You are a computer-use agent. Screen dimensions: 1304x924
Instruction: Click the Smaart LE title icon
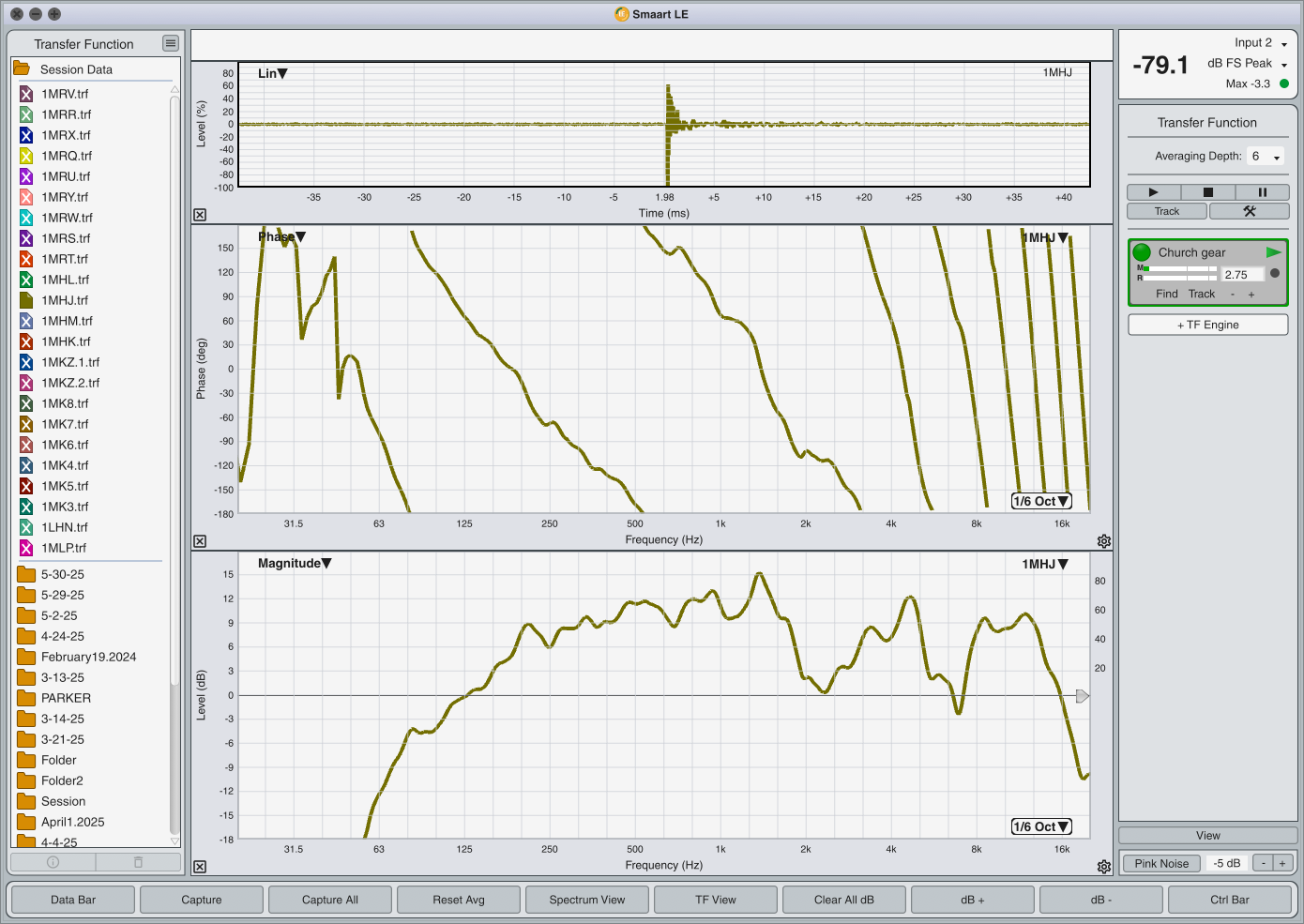click(x=621, y=14)
